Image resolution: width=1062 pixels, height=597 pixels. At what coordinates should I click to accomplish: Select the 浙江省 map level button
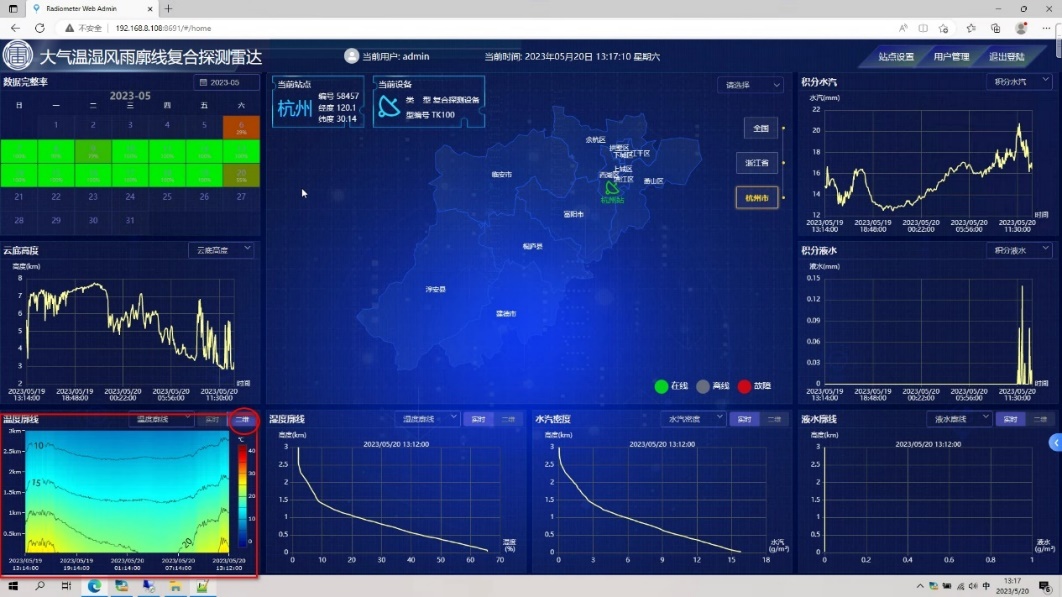757,163
